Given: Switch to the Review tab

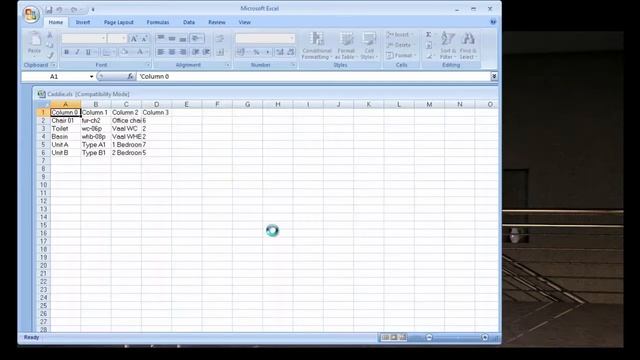Looking at the screenshot, I should pos(217,22).
